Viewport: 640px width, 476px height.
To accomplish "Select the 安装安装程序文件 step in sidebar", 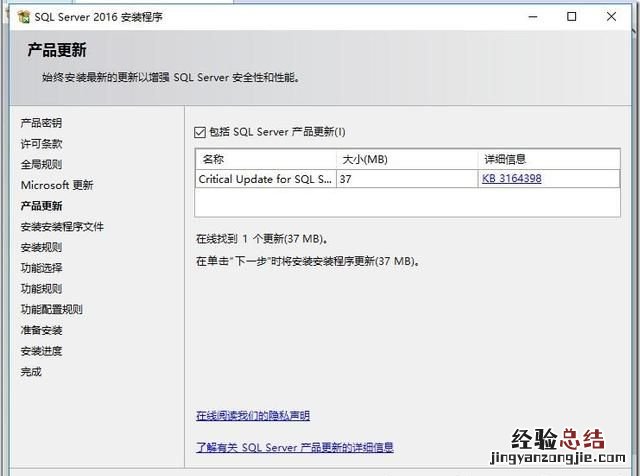I will point(62,227).
